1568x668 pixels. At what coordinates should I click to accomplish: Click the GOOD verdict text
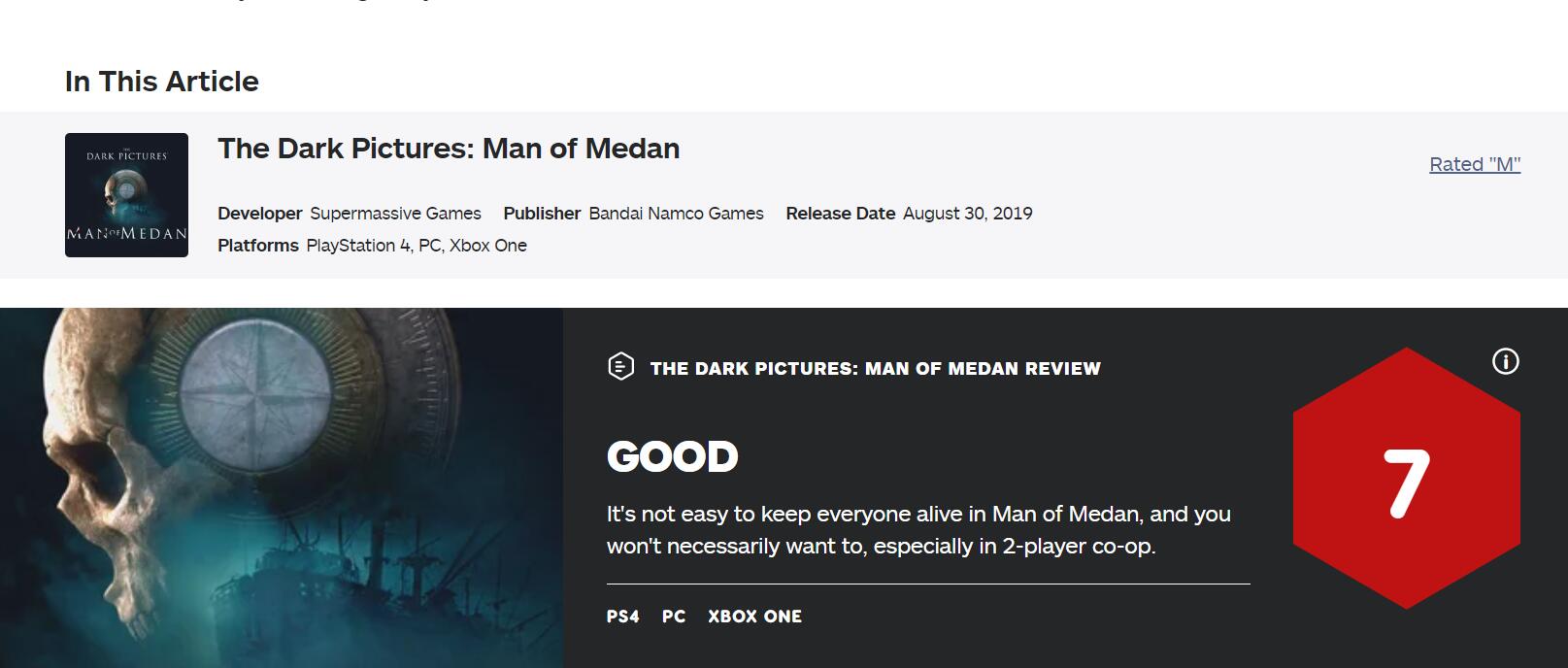point(673,457)
